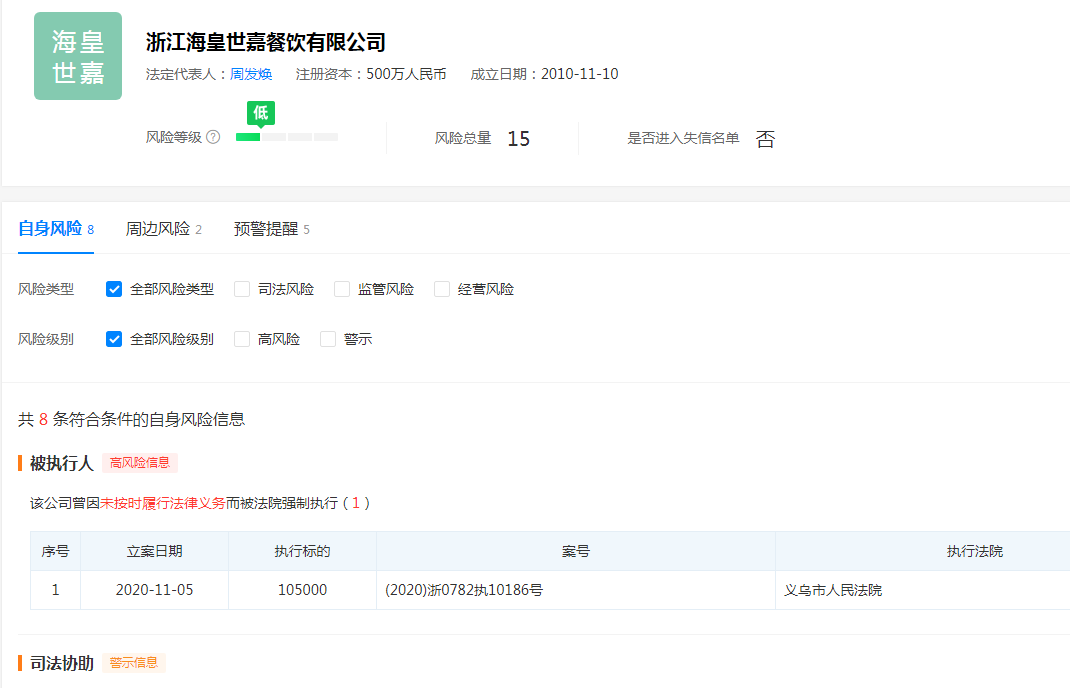The width and height of the screenshot is (1070, 688).
Task: Toggle the 全部风险级别 checkbox
Action: click(114, 339)
